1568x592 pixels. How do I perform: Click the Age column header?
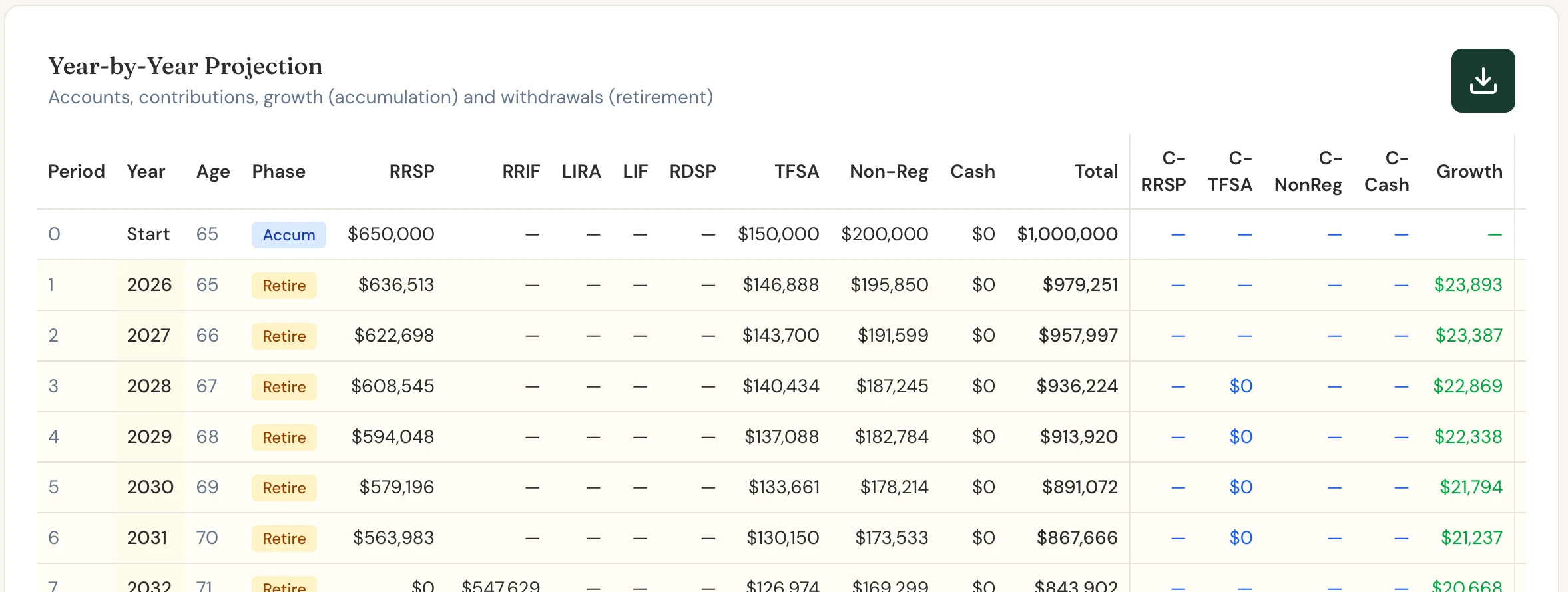[x=213, y=172]
